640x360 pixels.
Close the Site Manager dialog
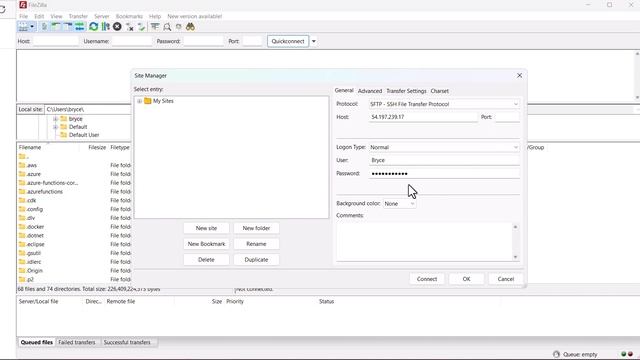519,76
